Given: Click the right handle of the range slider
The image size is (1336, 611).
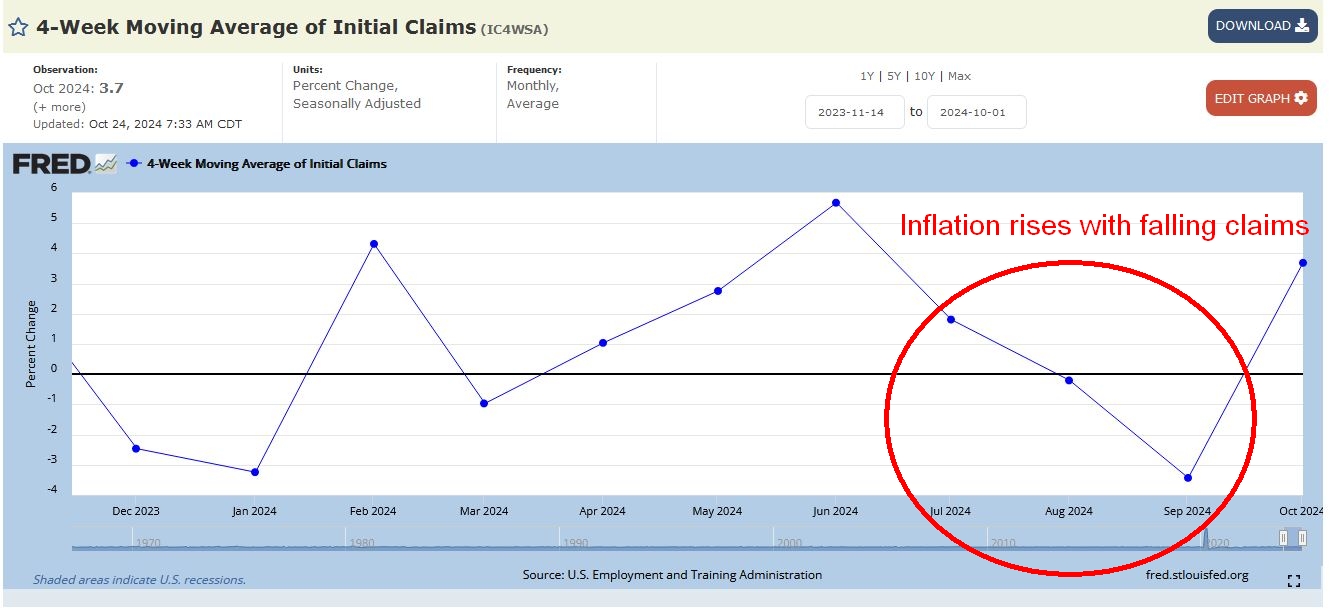Looking at the screenshot, I should [x=1302, y=538].
